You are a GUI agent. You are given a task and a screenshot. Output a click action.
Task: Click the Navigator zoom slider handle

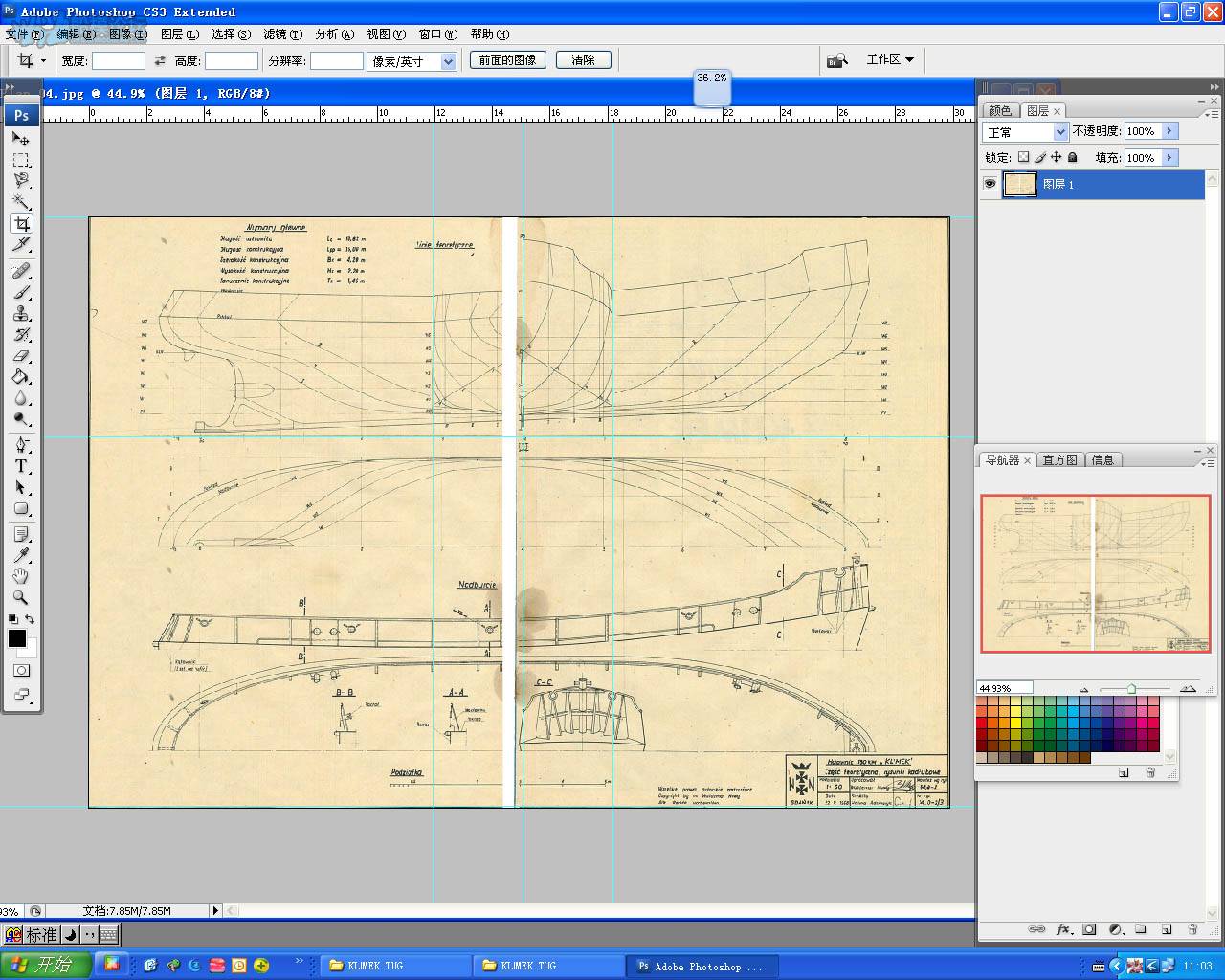1132,688
